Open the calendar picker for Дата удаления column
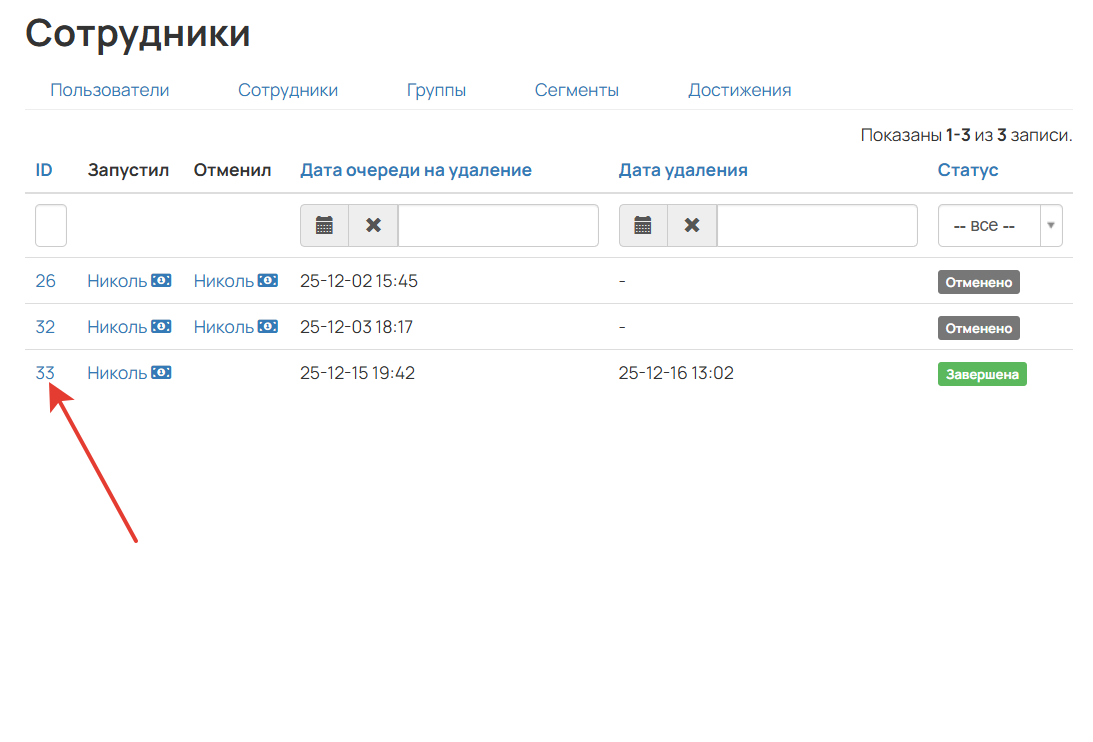This screenshot has width=1093, height=742. (x=643, y=225)
